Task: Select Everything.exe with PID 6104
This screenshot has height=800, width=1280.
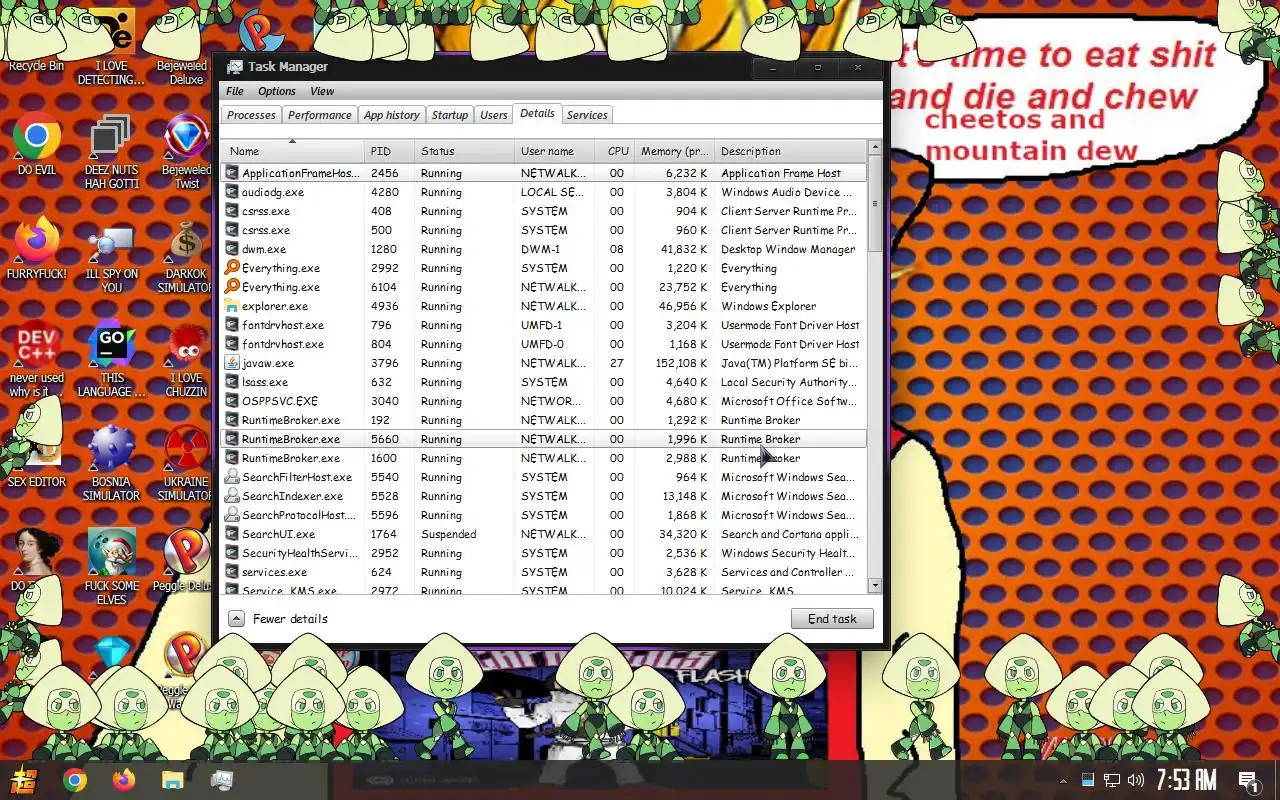Action: (543, 287)
